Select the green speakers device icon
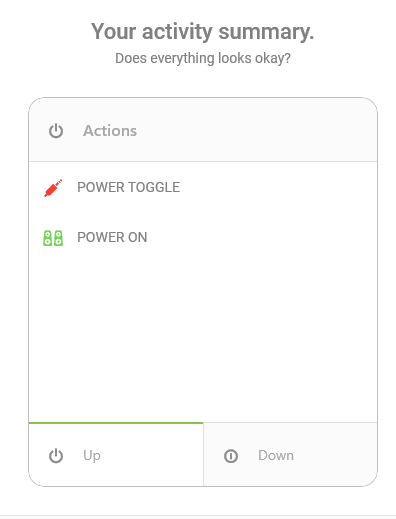The height and width of the screenshot is (519, 396). click(53, 238)
